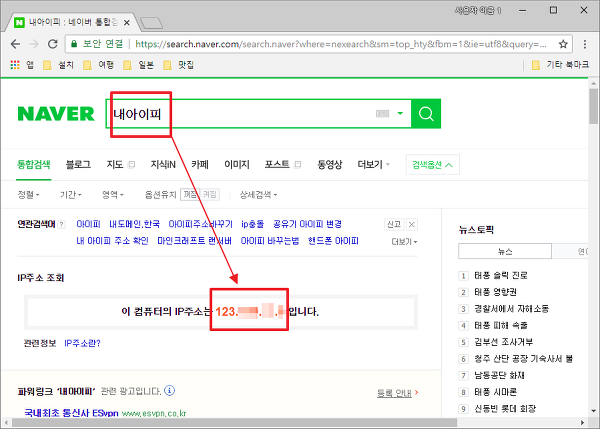Bookmark this page with the star icon
600x429 pixels.
tap(563, 44)
